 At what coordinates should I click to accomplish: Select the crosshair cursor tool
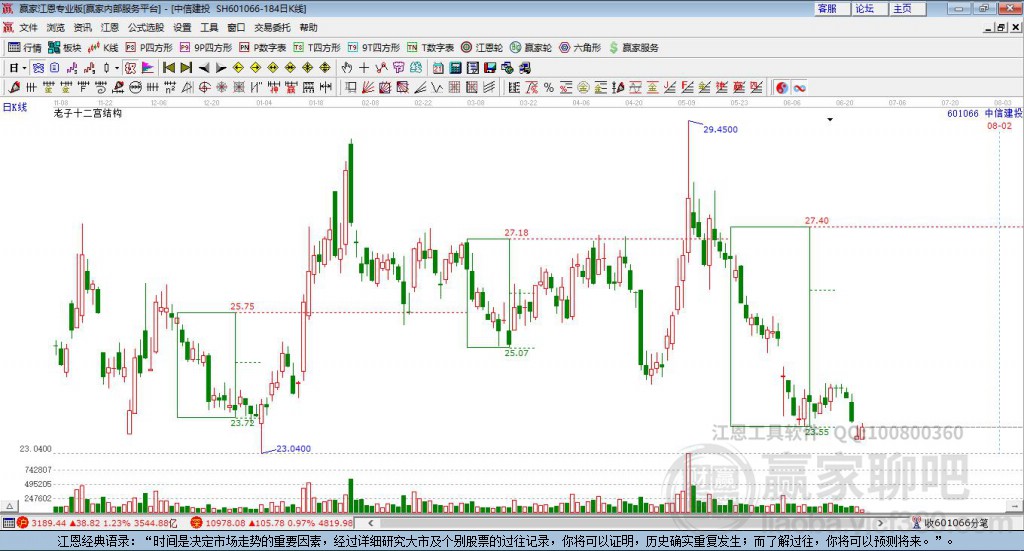(364, 68)
